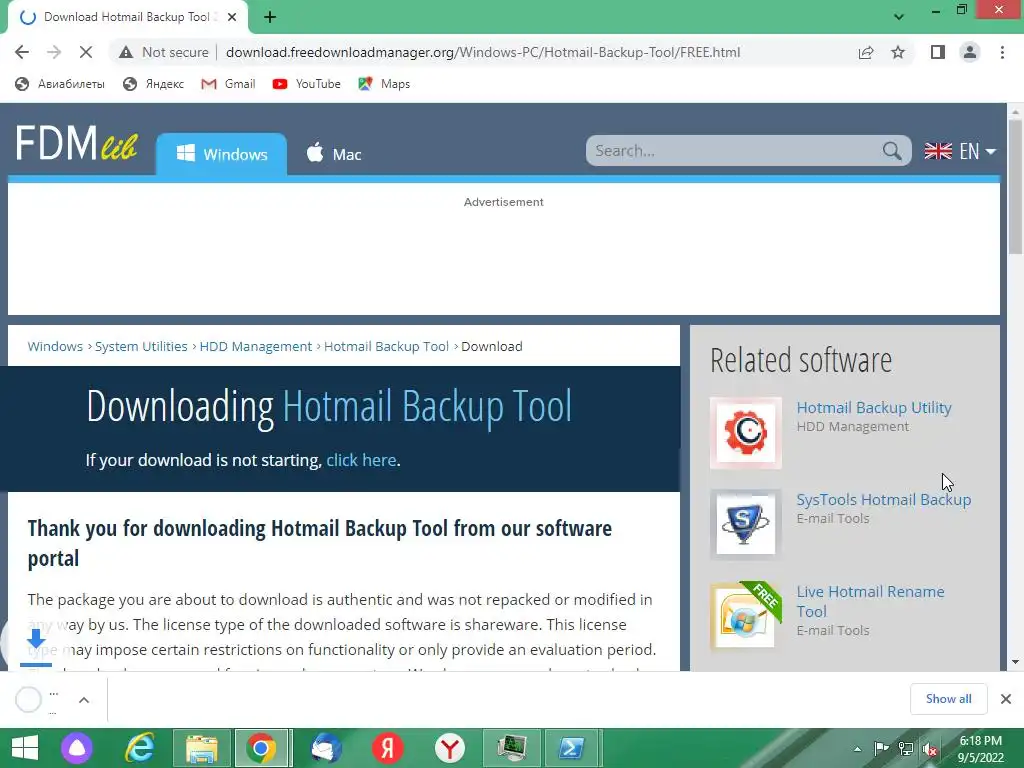Open the Windows Start button
The height and width of the screenshot is (768, 1024).
(x=25, y=748)
